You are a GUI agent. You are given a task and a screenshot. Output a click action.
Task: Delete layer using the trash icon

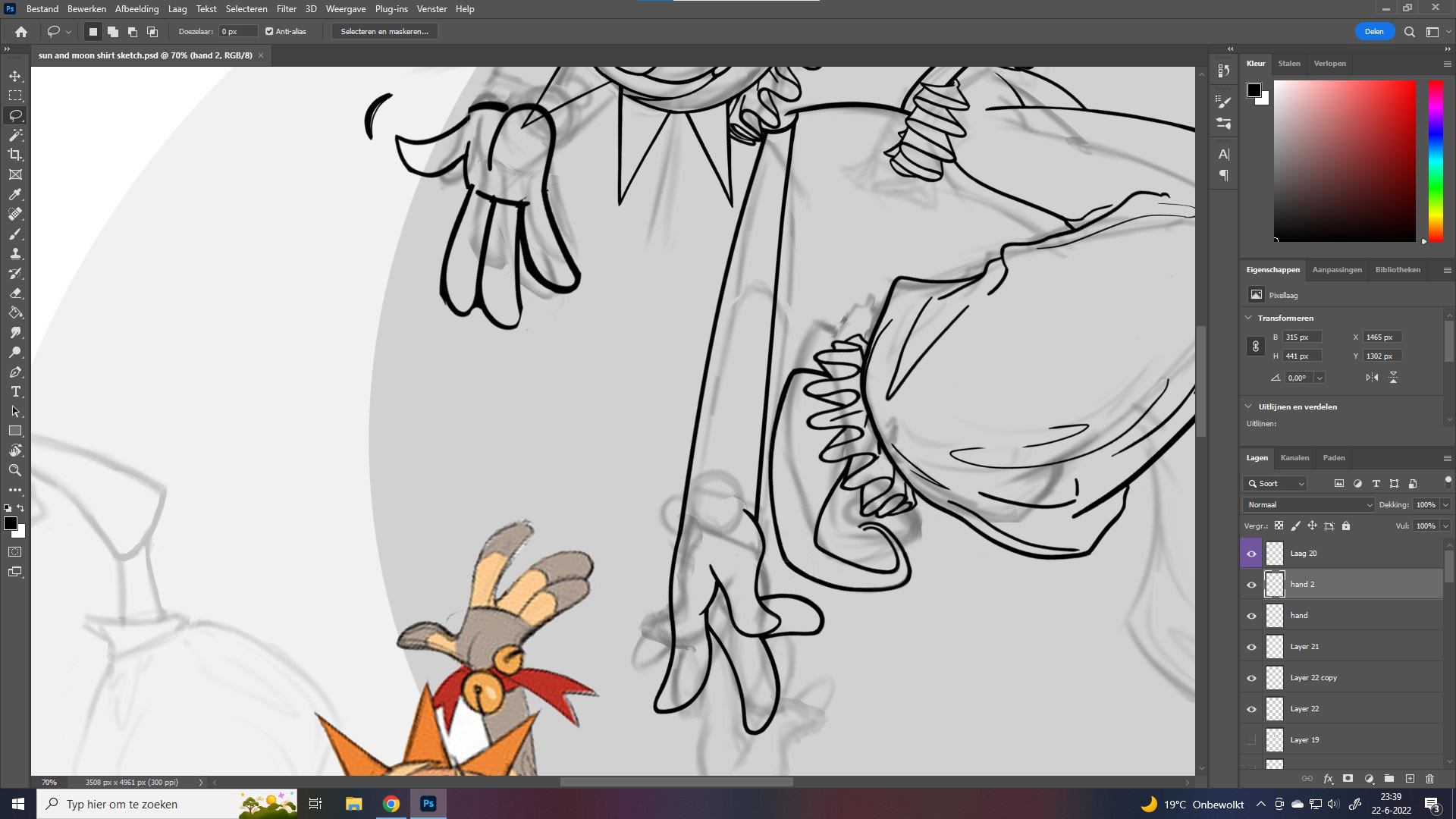click(1429, 779)
